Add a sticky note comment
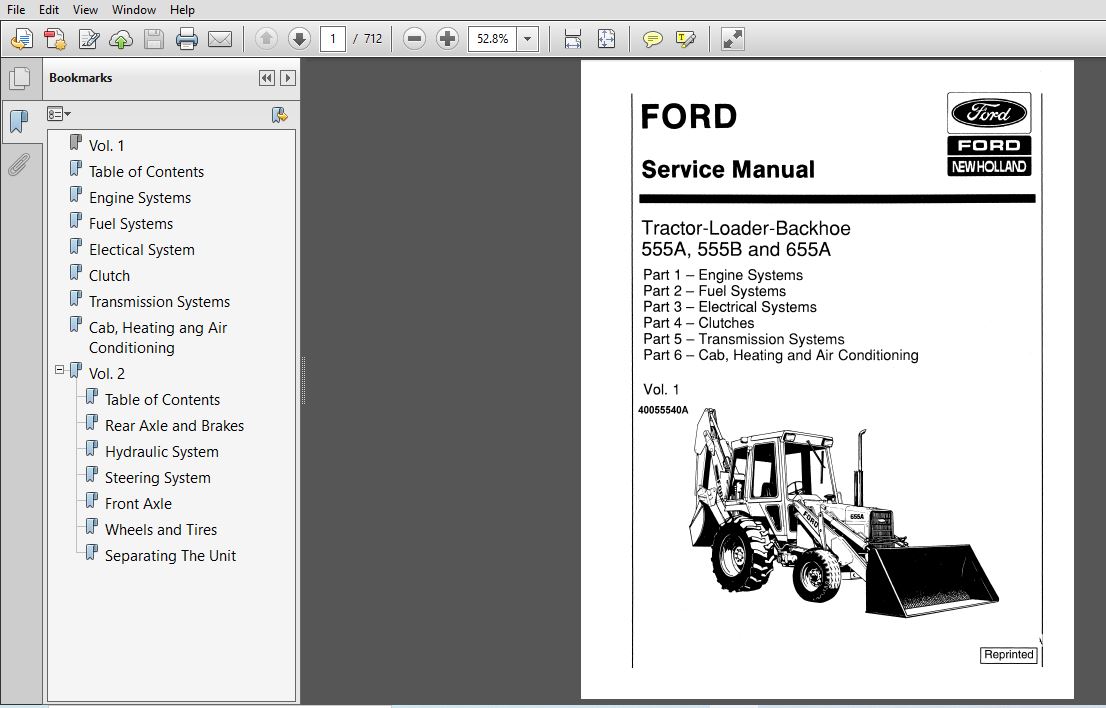This screenshot has height=708, width=1106. (x=652, y=39)
